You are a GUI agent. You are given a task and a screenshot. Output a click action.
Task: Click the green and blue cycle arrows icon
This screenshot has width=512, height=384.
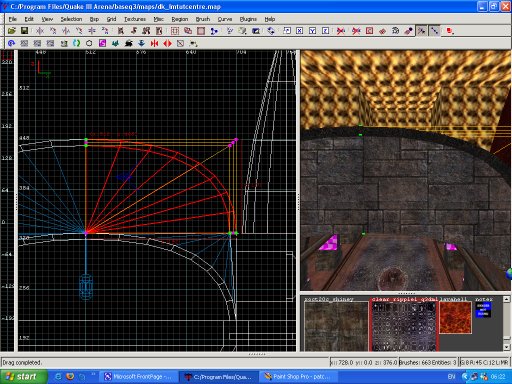tap(76, 43)
